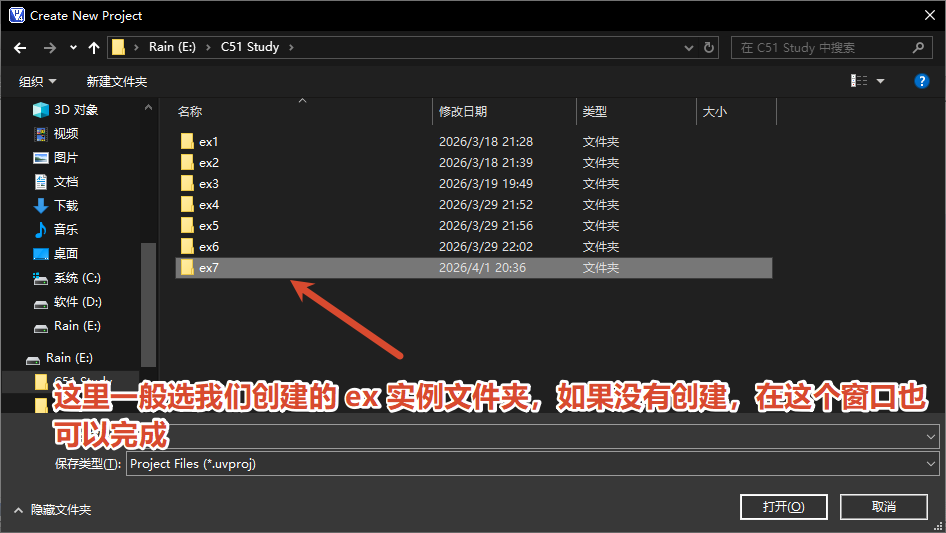Select the ex4 folder
The image size is (946, 533).
coord(209,205)
